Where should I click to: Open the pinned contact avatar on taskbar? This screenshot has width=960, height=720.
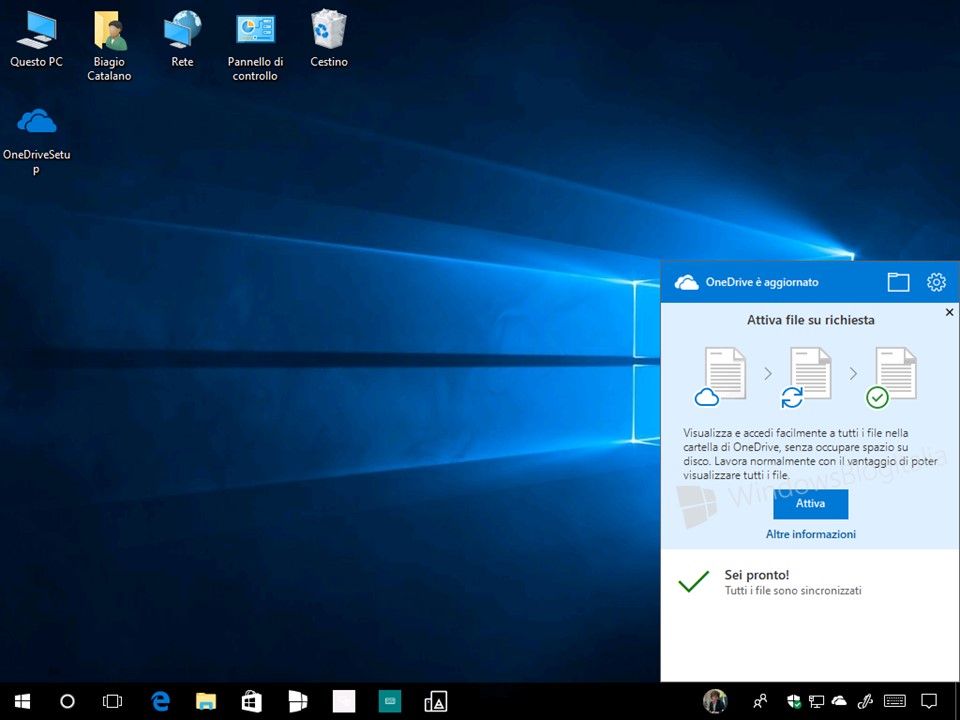coord(715,701)
